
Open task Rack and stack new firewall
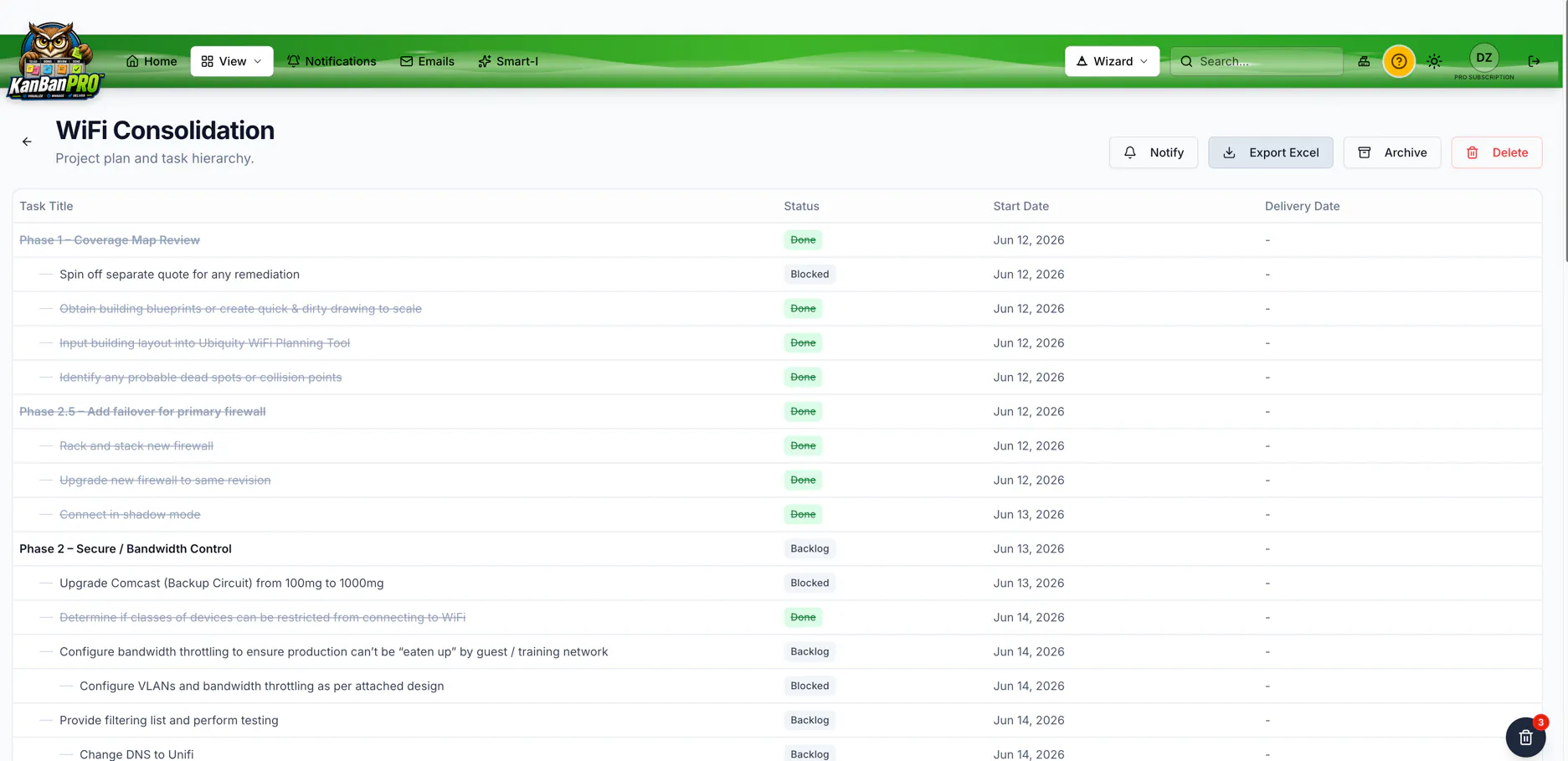coord(136,446)
